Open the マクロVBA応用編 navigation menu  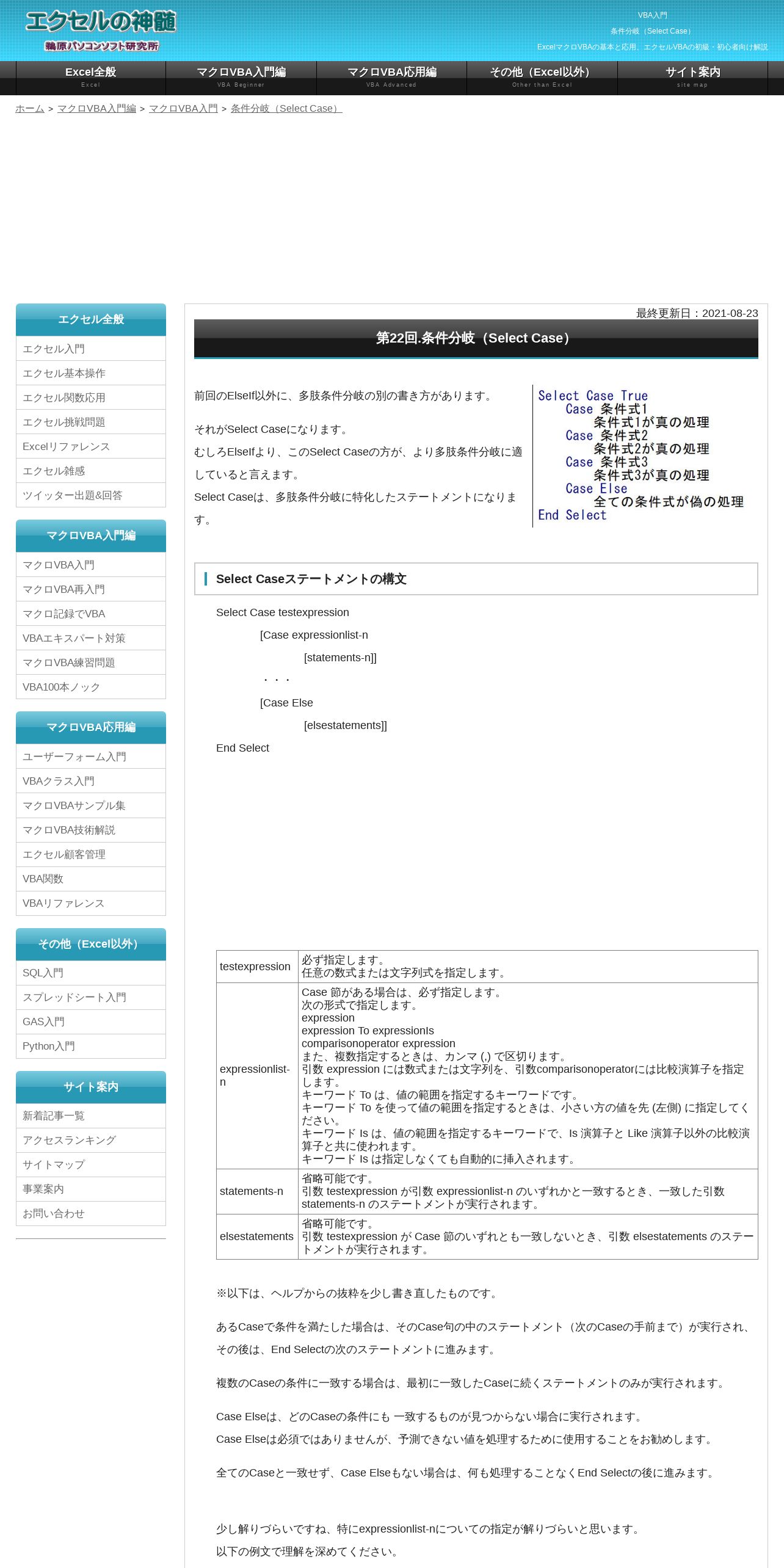pyautogui.click(x=391, y=78)
